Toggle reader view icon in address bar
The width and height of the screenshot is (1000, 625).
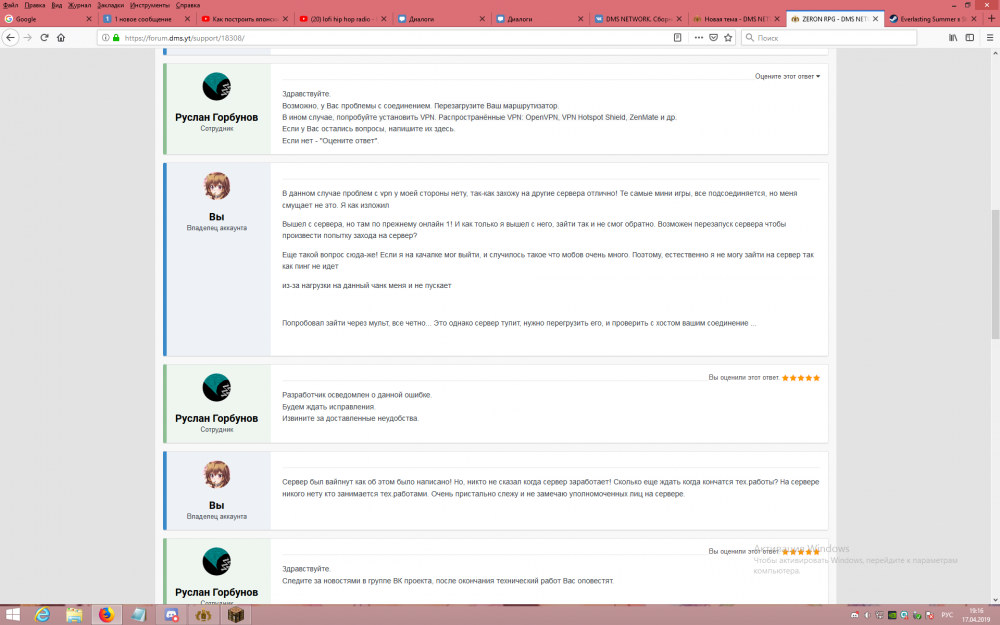pyautogui.click(x=678, y=37)
